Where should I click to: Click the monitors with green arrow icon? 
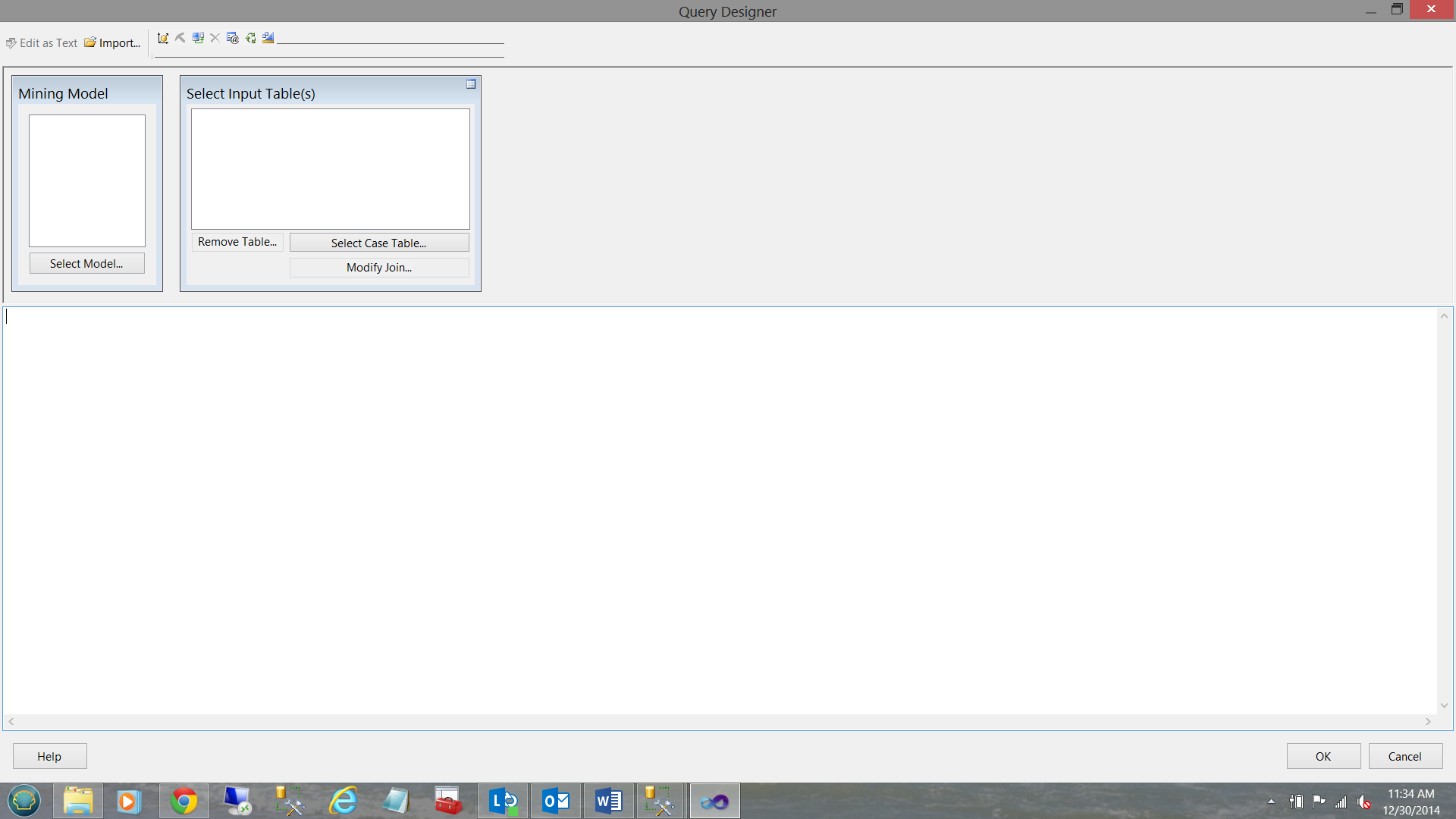198,38
